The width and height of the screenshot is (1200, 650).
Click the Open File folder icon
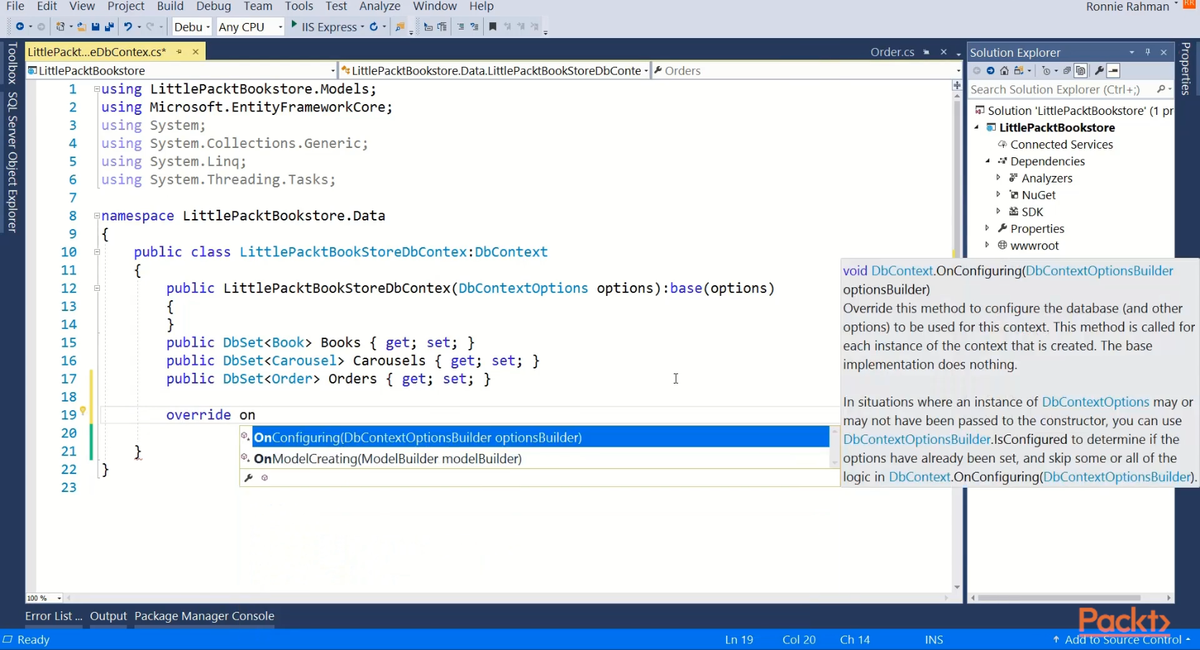click(83, 27)
